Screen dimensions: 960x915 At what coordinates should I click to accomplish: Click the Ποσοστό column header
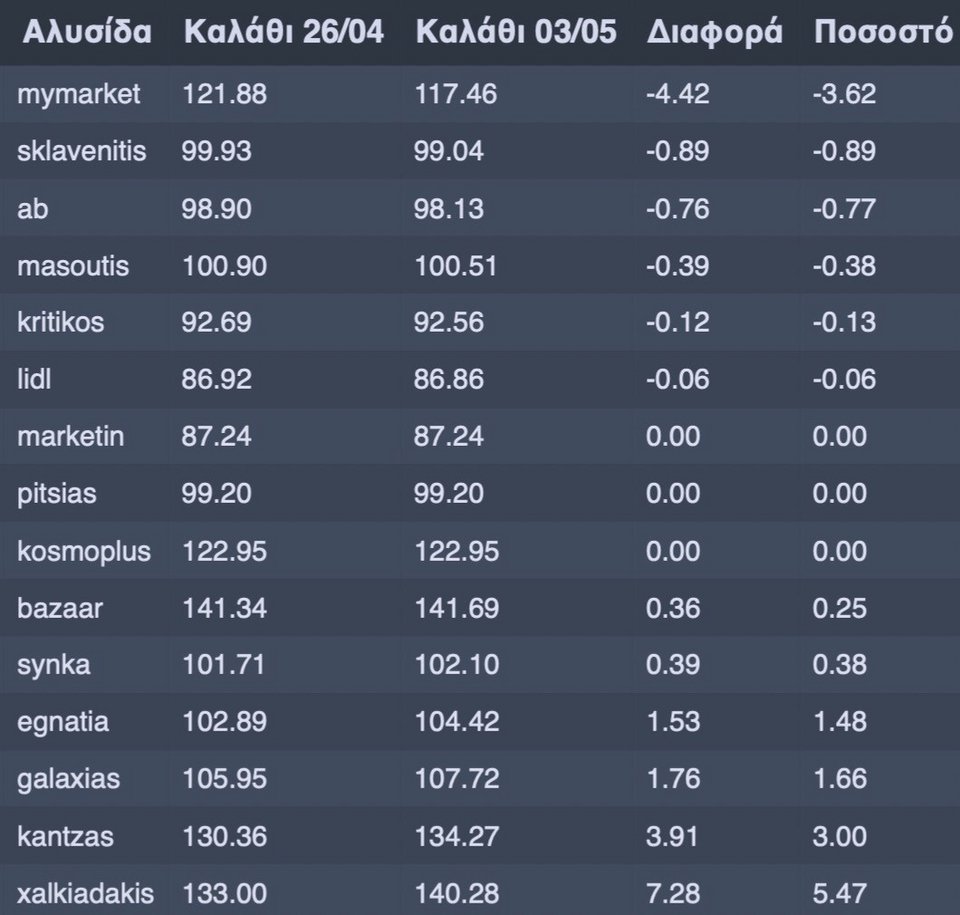[x=883, y=32]
